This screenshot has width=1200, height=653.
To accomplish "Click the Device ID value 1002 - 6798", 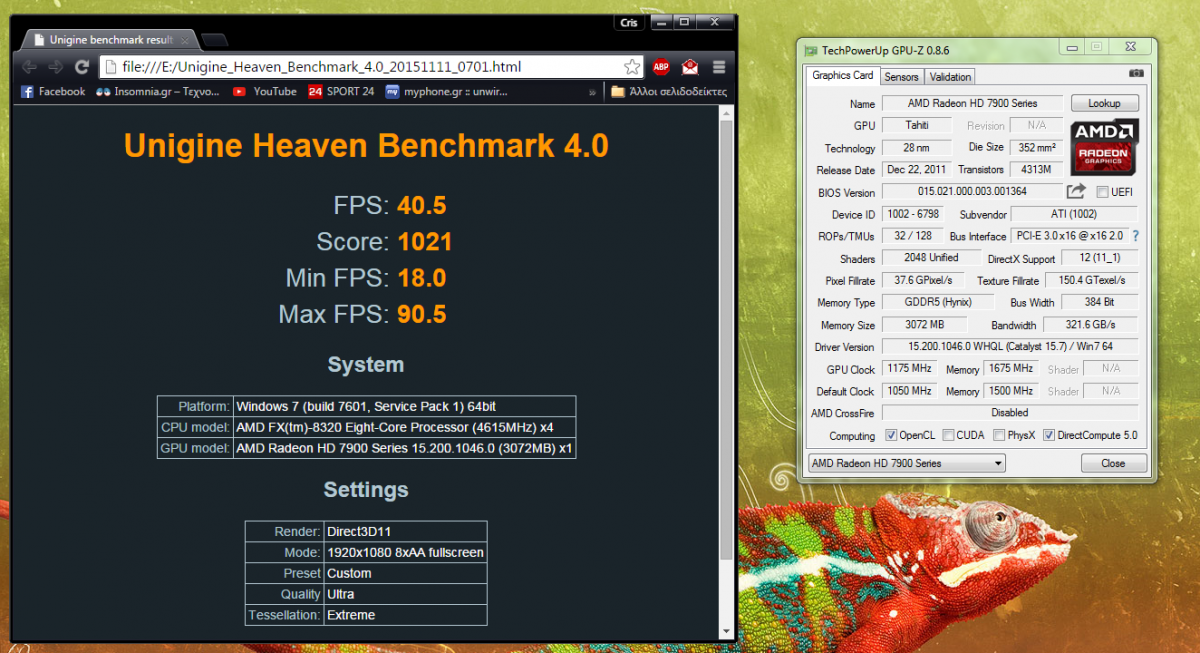I will (915, 214).
